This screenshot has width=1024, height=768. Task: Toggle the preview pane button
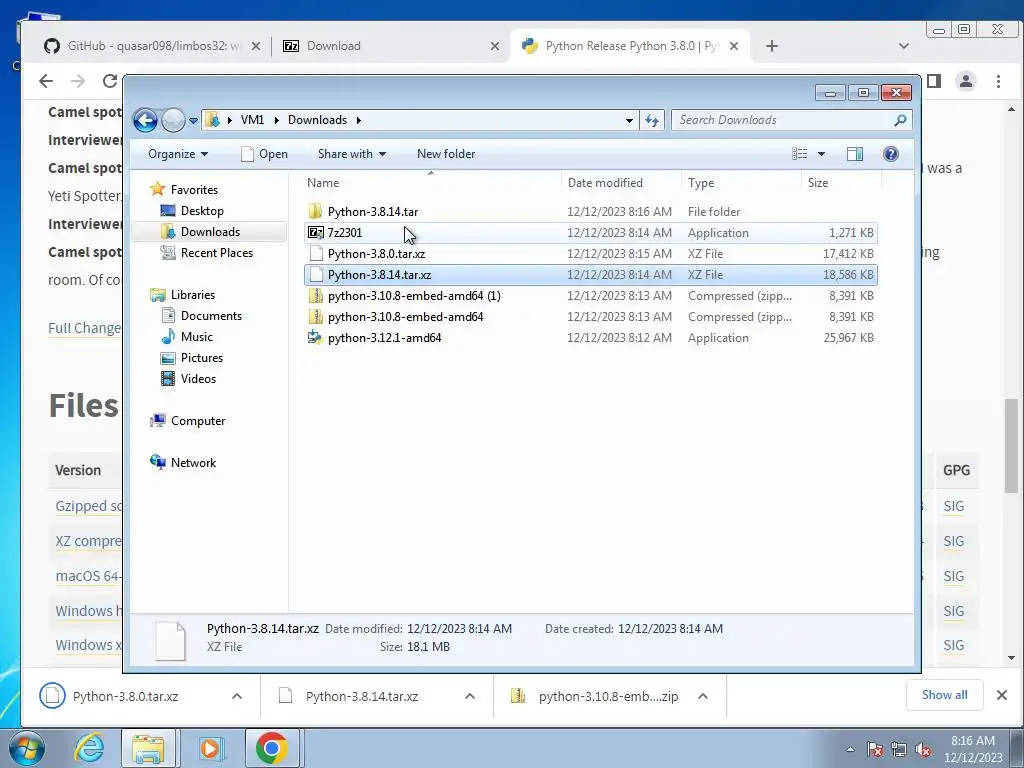click(855, 154)
